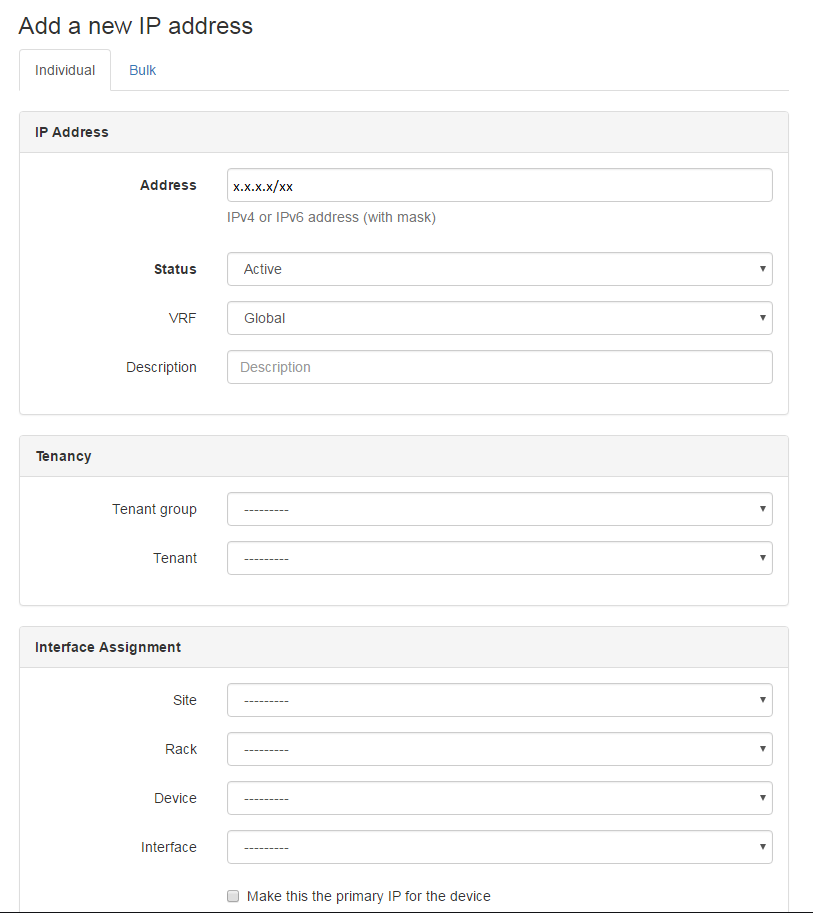Click the Interface dropdown arrow
Screen dimensions: 813x913
pos(762,847)
